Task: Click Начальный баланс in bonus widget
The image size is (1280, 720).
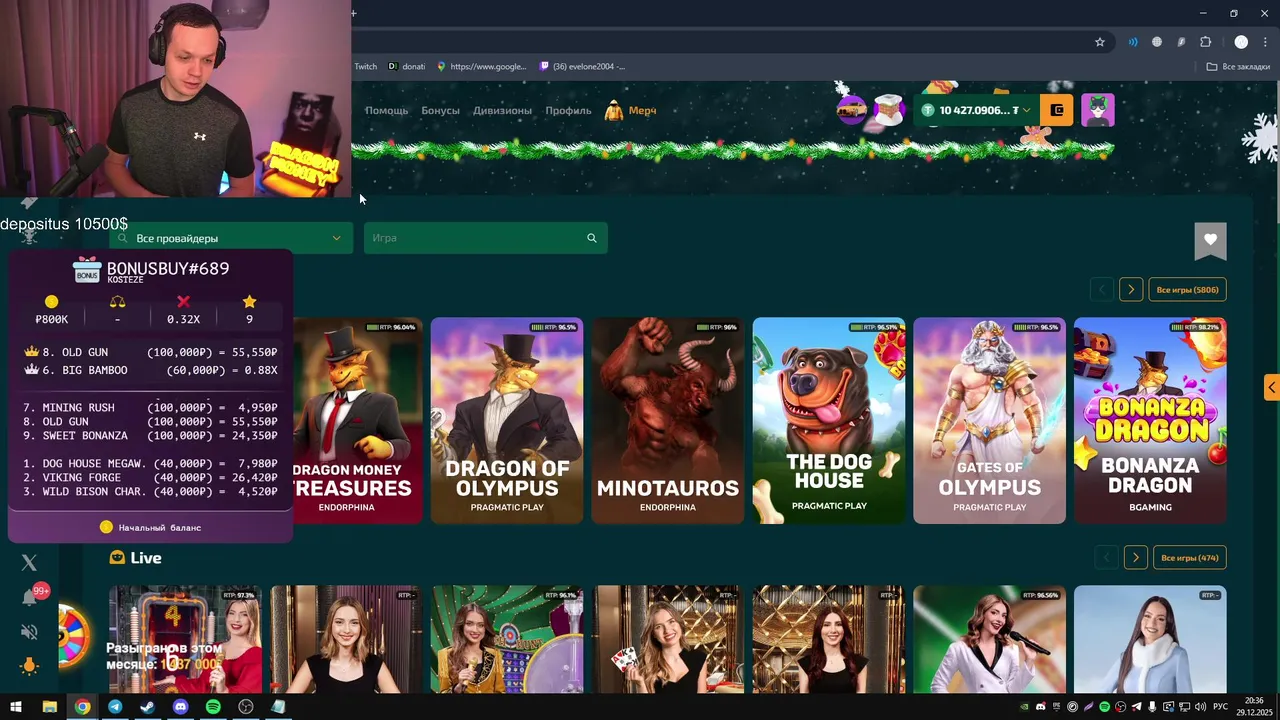Action: (150, 527)
